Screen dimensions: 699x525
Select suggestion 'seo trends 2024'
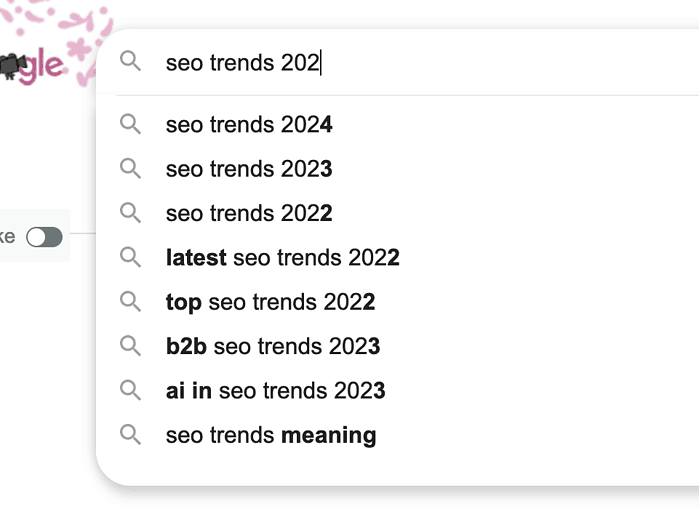click(x=249, y=125)
